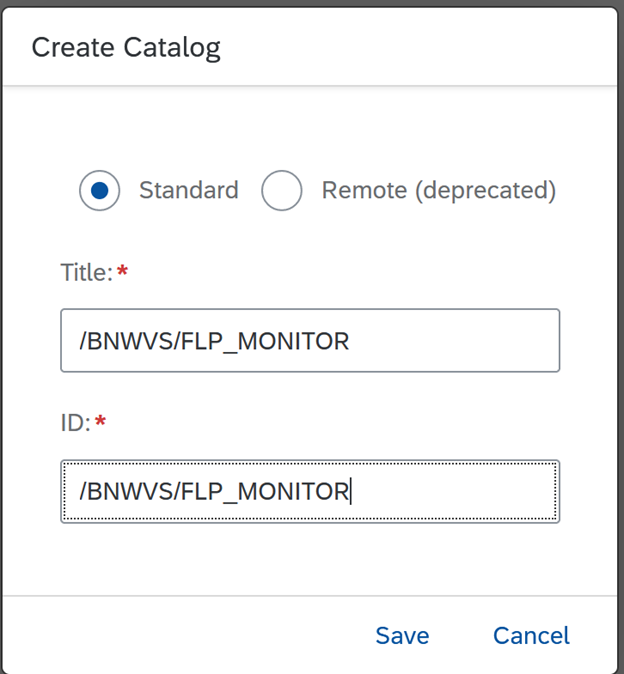Save the new catalog

402,636
